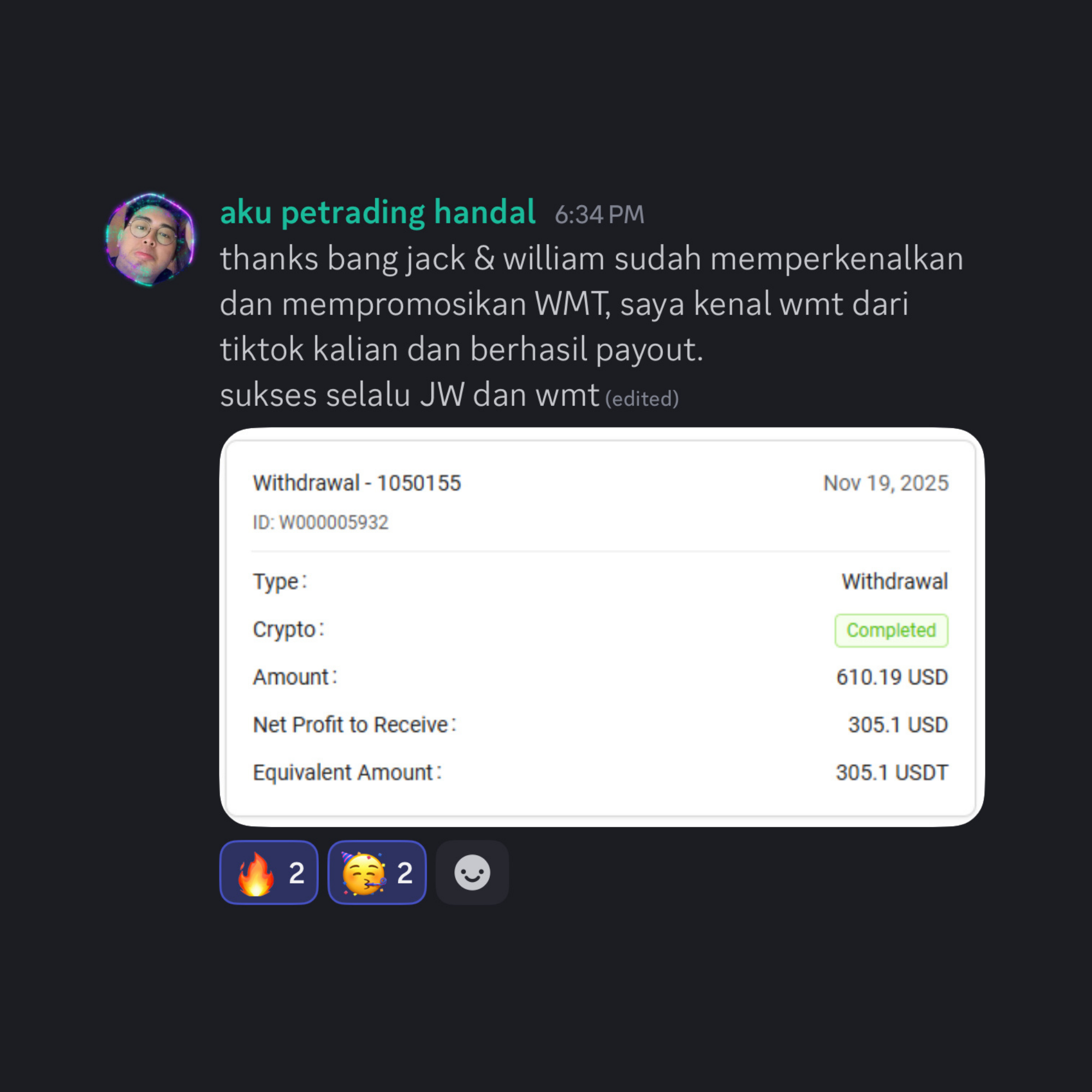Image resolution: width=1092 pixels, height=1092 pixels.
Task: Click the Net Profit 305.1 USD value
Action: click(x=898, y=725)
